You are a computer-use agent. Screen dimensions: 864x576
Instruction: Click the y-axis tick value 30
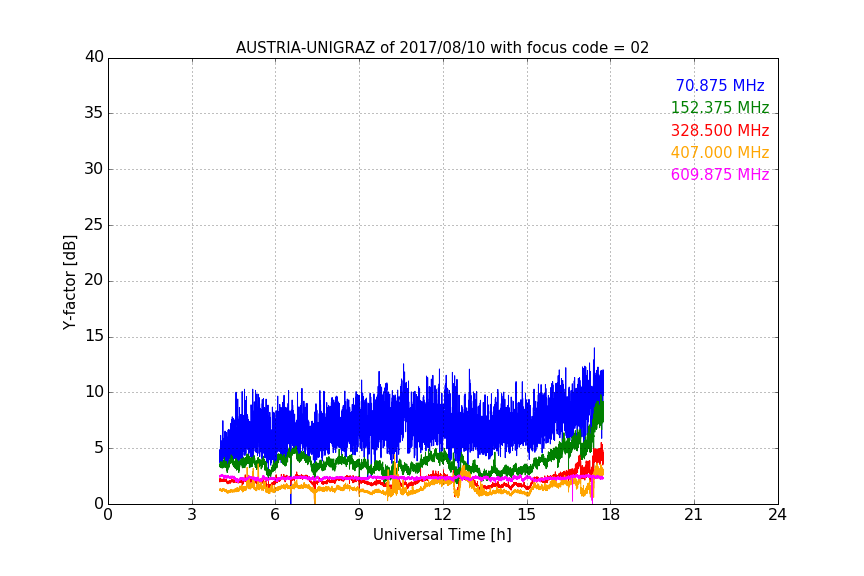(94, 169)
